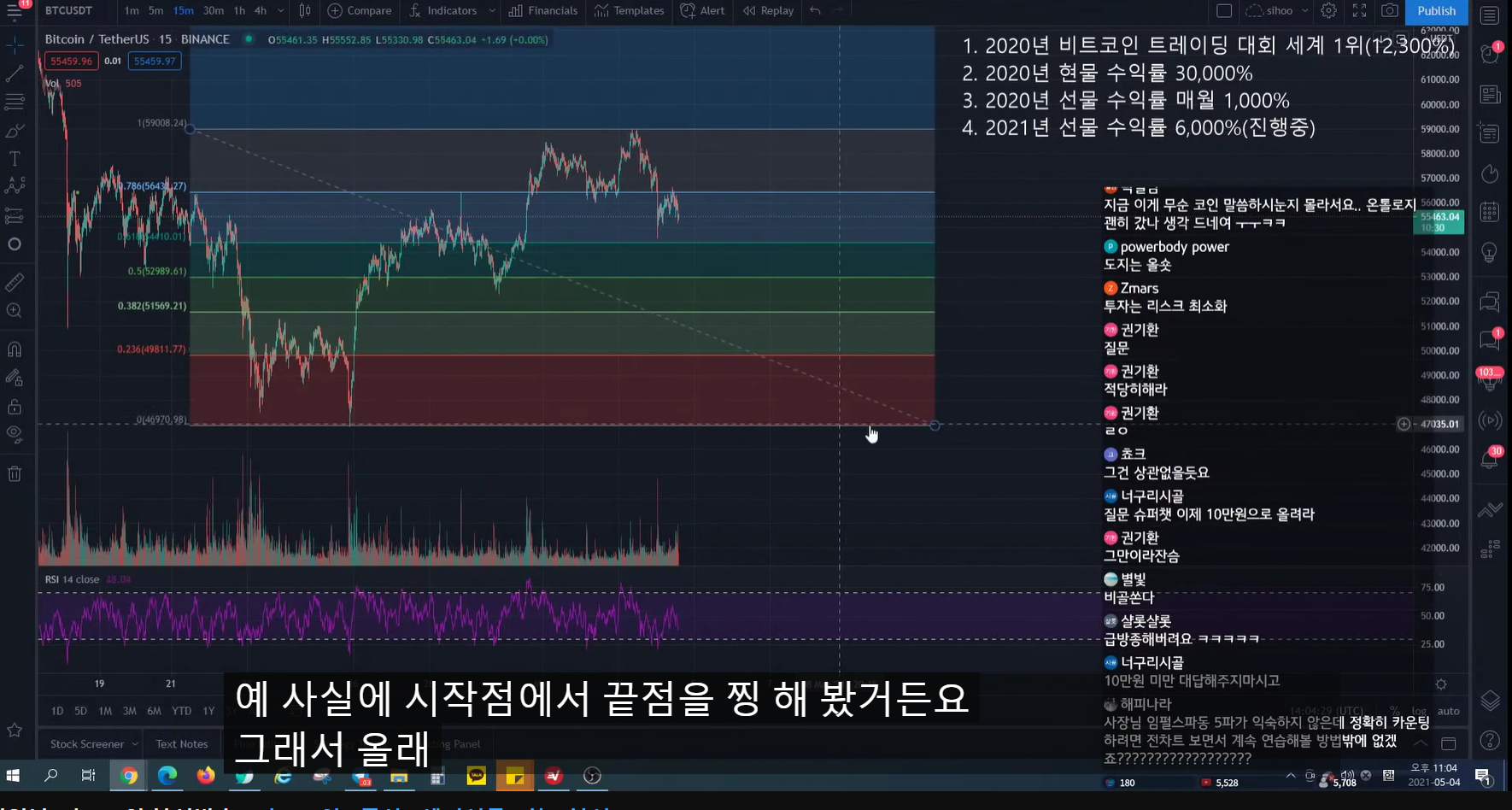
Task: Click the BTCUSDT symbol search field
Action: (69, 11)
